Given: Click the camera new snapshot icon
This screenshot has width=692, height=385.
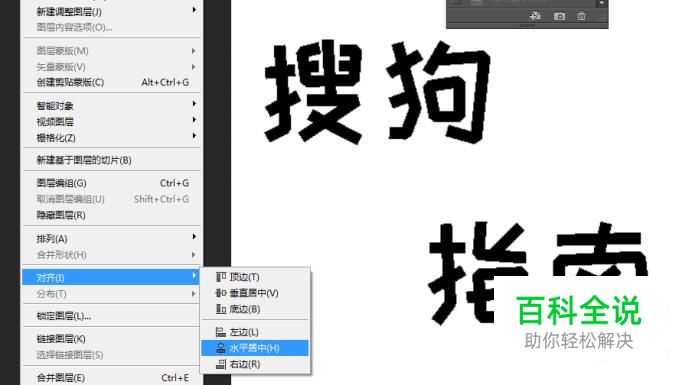Looking at the screenshot, I should (x=559, y=16).
